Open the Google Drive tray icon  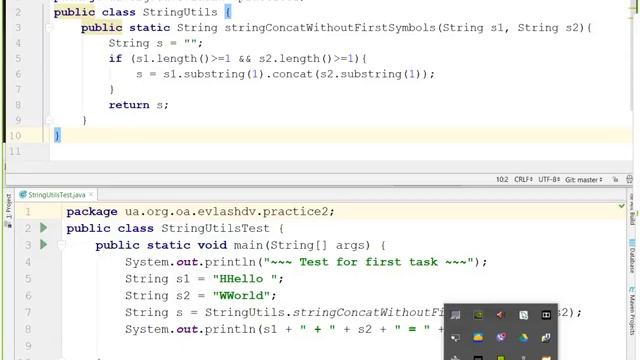523,338
